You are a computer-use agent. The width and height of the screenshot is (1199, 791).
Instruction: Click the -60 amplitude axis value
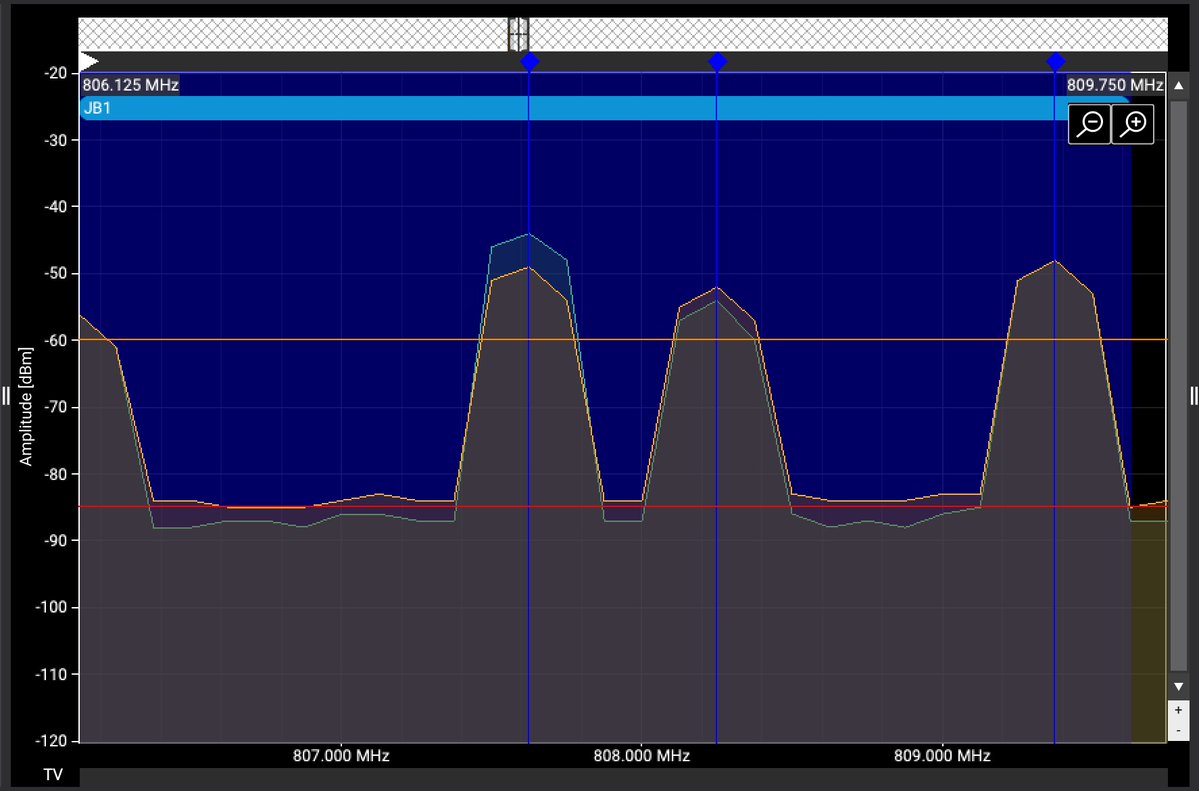(x=56, y=340)
